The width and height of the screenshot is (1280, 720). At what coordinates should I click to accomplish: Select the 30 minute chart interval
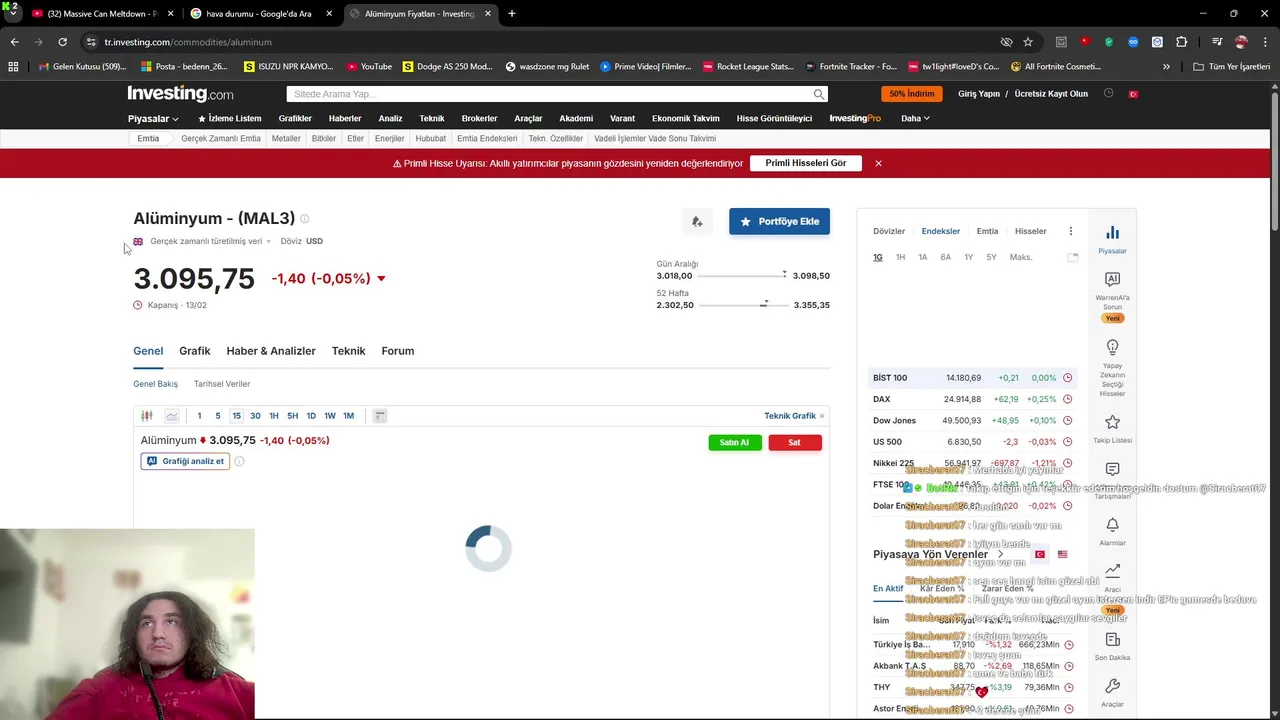255,416
